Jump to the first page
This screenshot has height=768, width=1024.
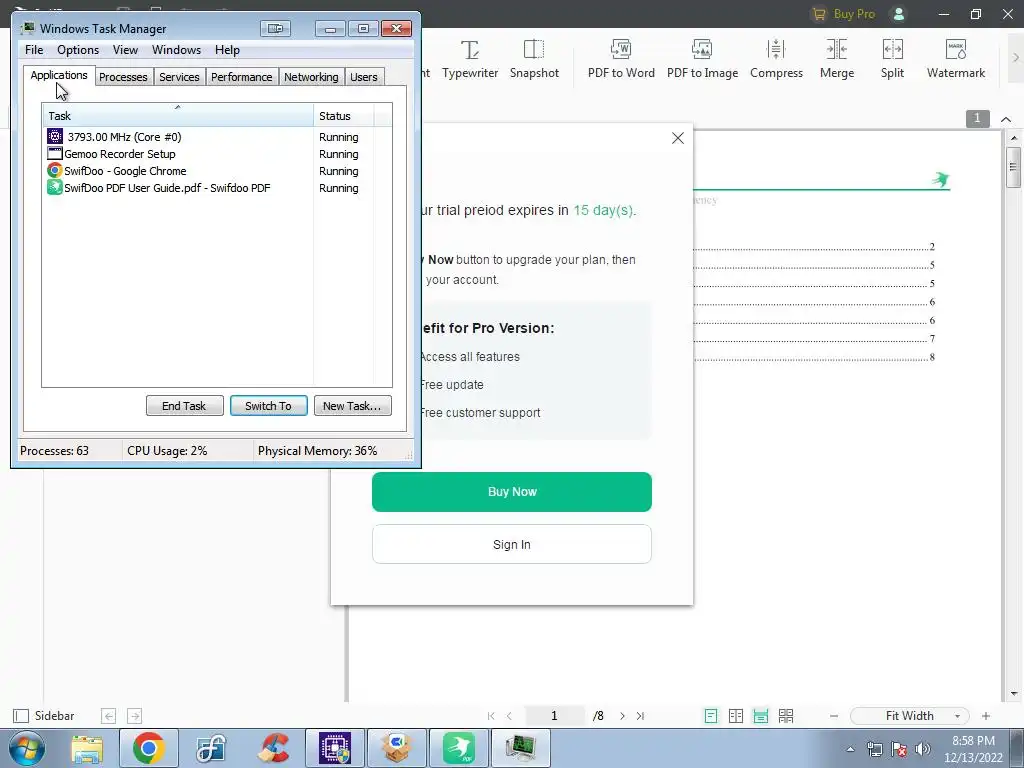[491, 716]
